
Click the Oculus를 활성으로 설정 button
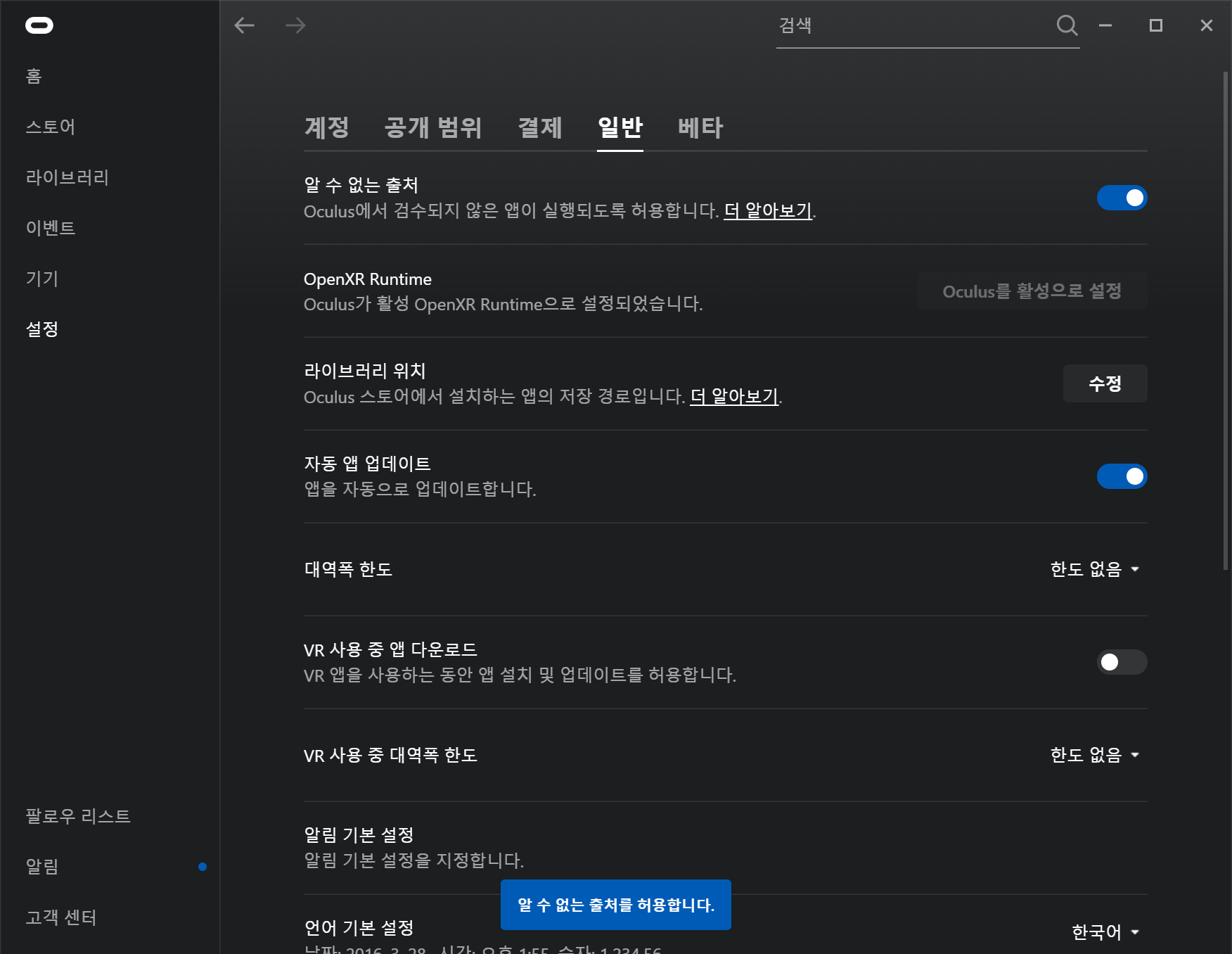click(x=1032, y=291)
